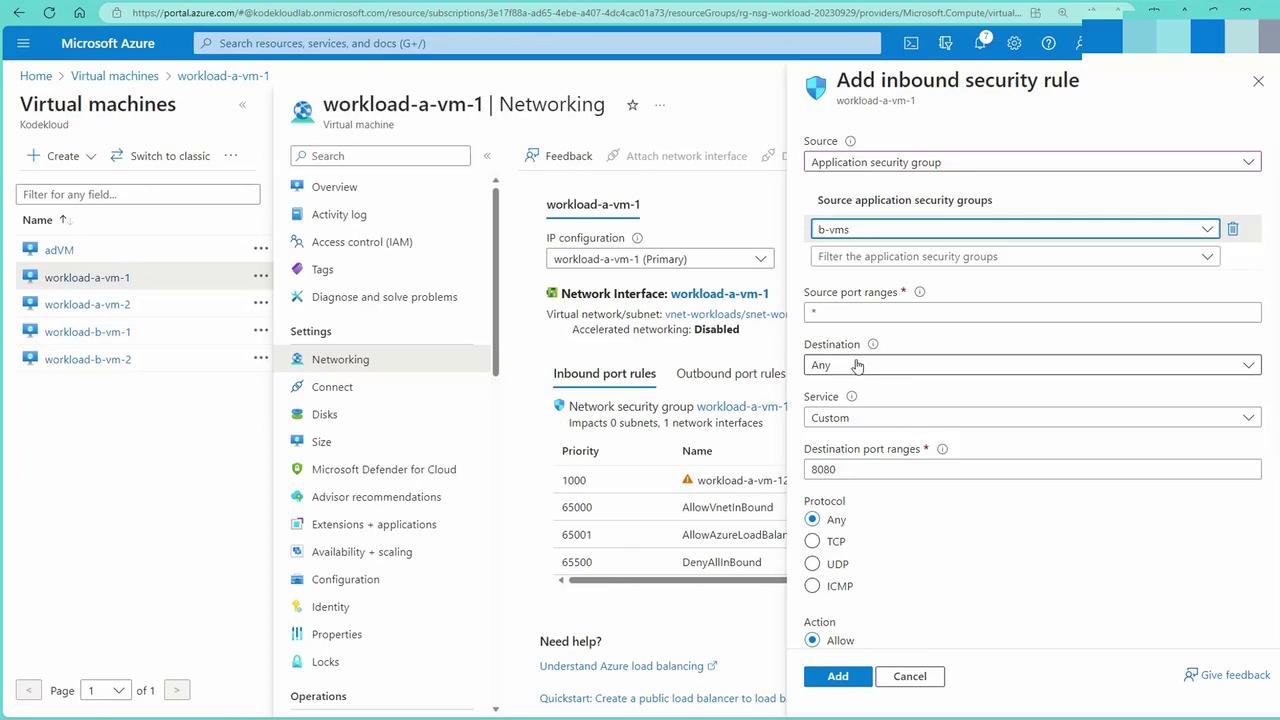The height and width of the screenshot is (720, 1280).
Task: Open the more options dots for adVM
Action: (x=261, y=249)
